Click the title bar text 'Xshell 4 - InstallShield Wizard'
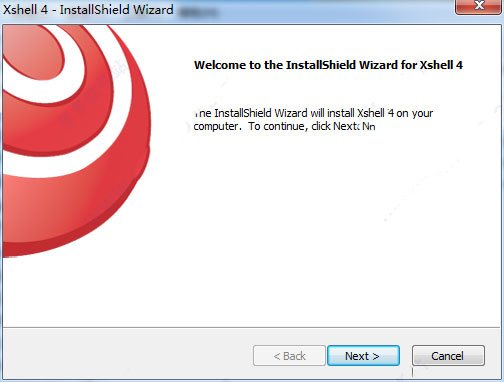This screenshot has height=382, width=504. point(88,9)
